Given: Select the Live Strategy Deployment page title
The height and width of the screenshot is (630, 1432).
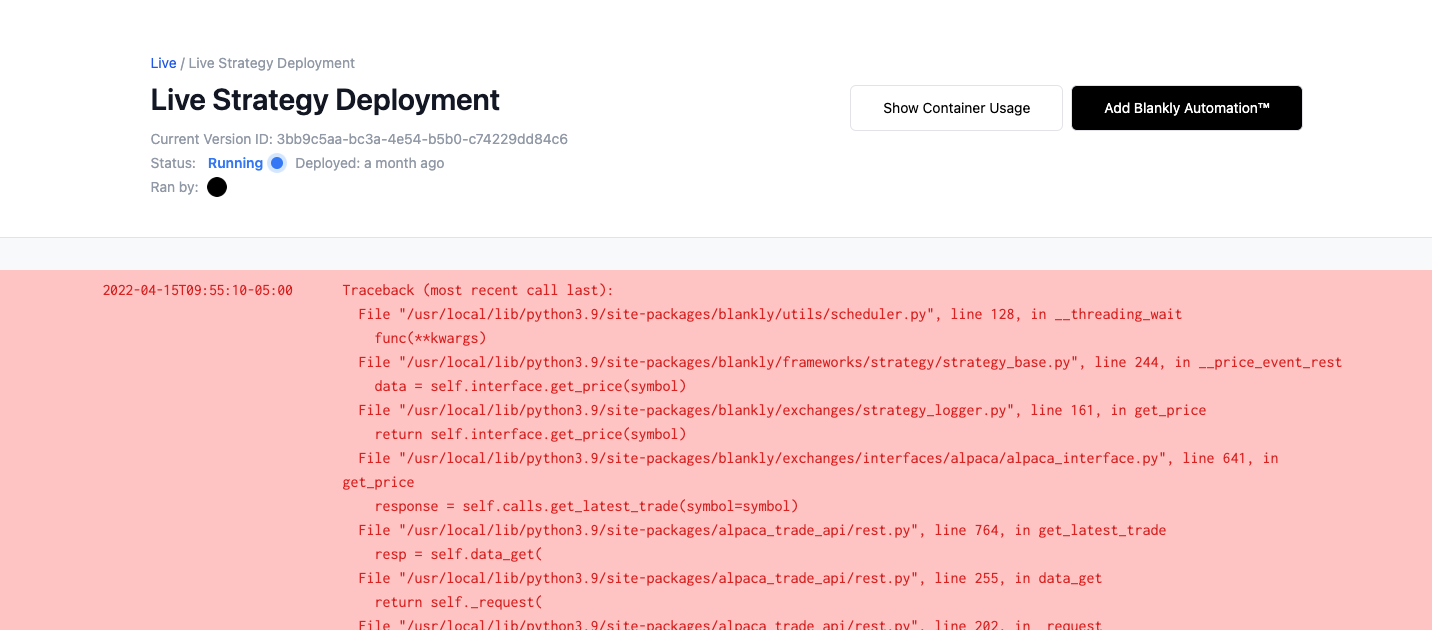Looking at the screenshot, I should [324, 100].
